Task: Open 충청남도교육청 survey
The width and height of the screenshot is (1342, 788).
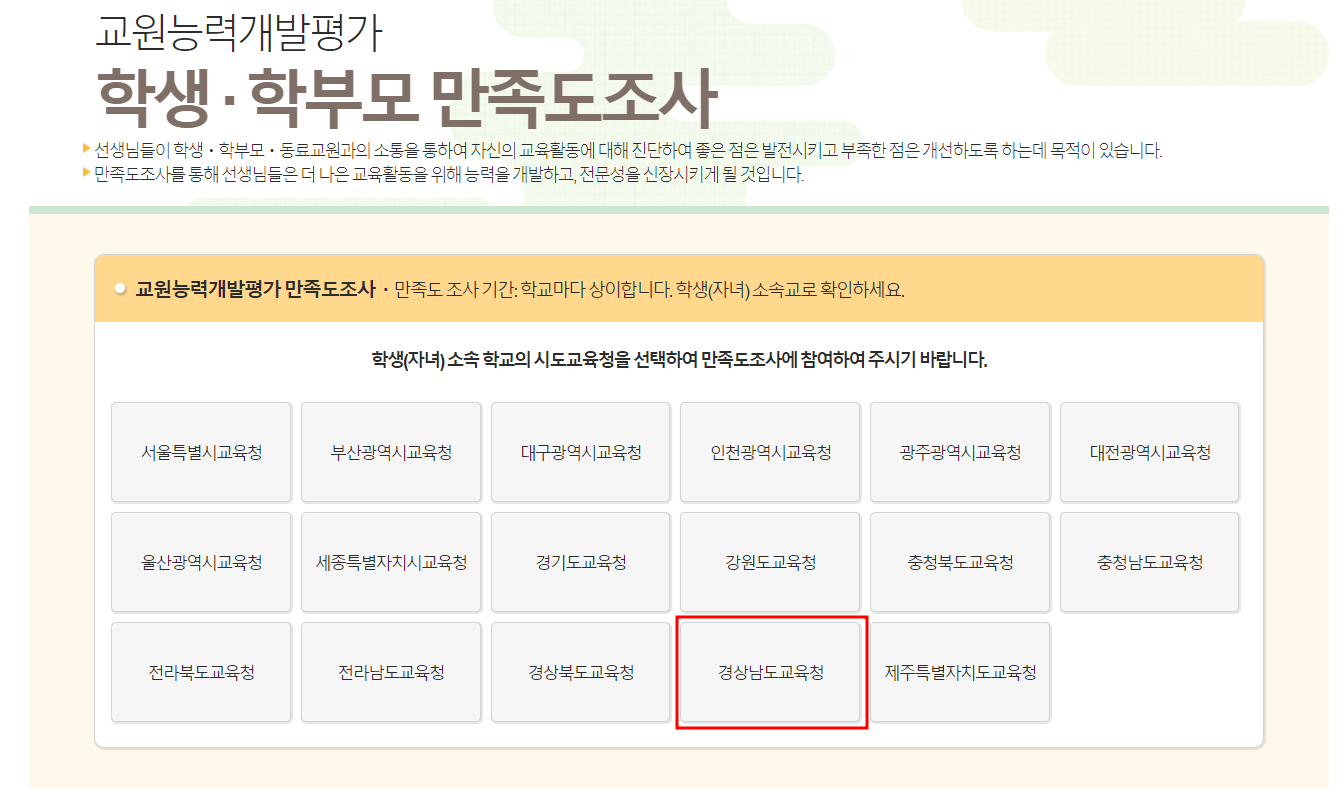Action: 1150,562
